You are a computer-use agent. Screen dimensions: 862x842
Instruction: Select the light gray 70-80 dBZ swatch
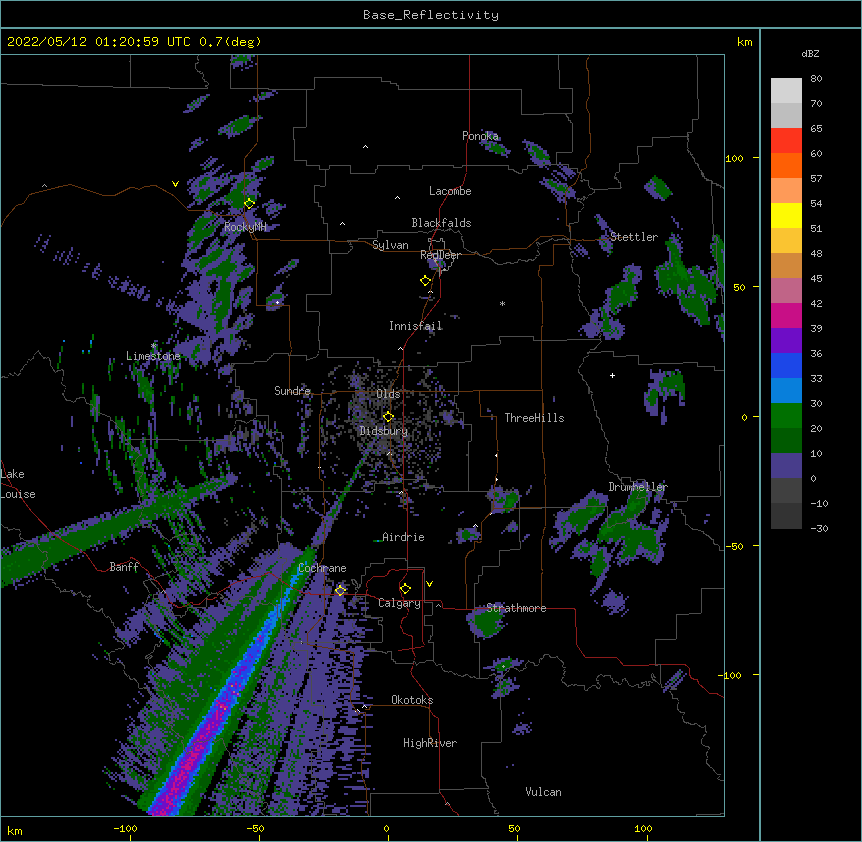(x=786, y=91)
